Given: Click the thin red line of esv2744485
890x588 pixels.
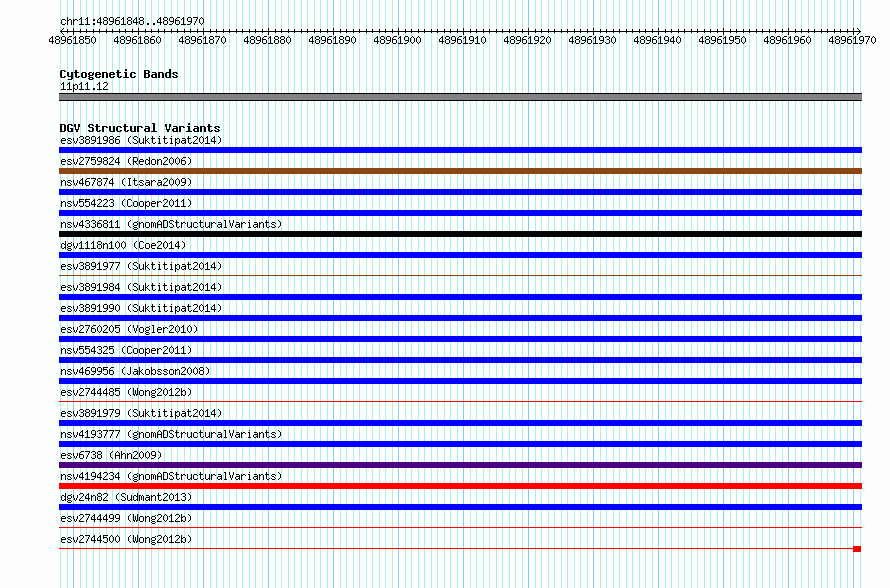Looking at the screenshot, I should (x=460, y=402).
